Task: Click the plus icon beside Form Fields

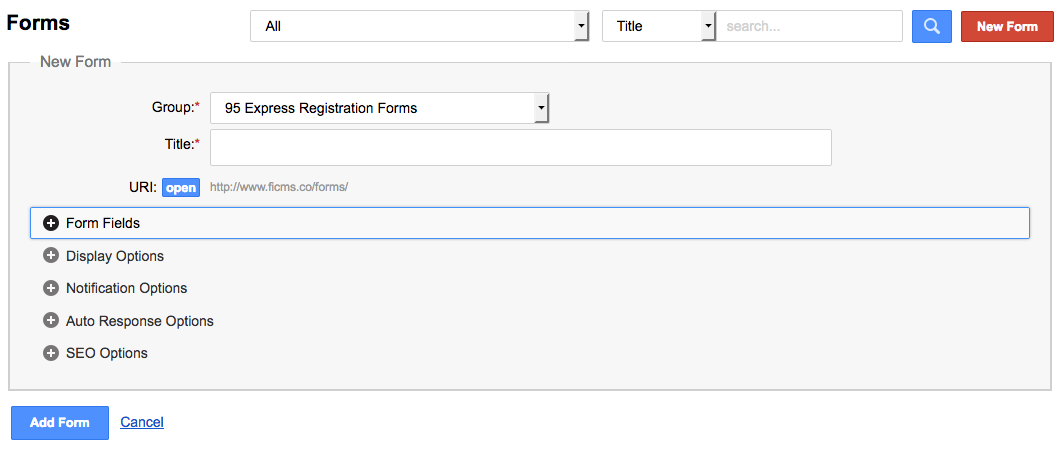Action: (51, 223)
